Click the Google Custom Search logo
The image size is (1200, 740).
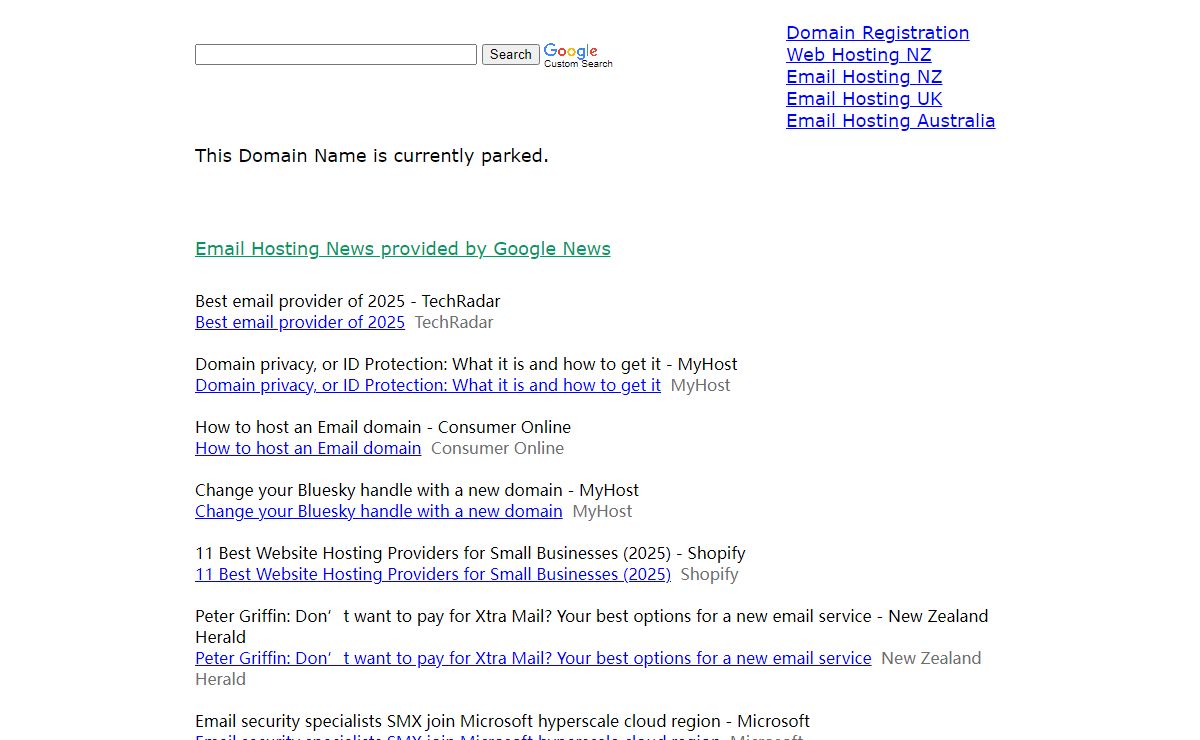click(578, 56)
